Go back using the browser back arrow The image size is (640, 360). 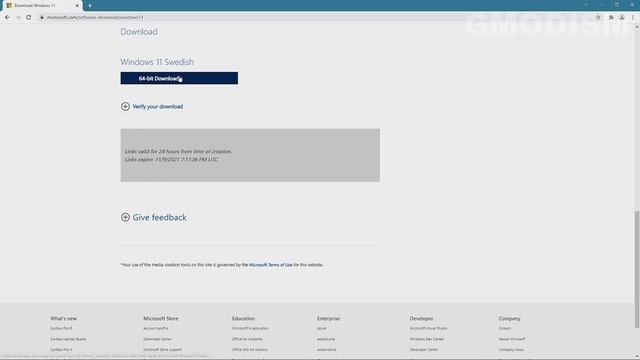(7, 18)
